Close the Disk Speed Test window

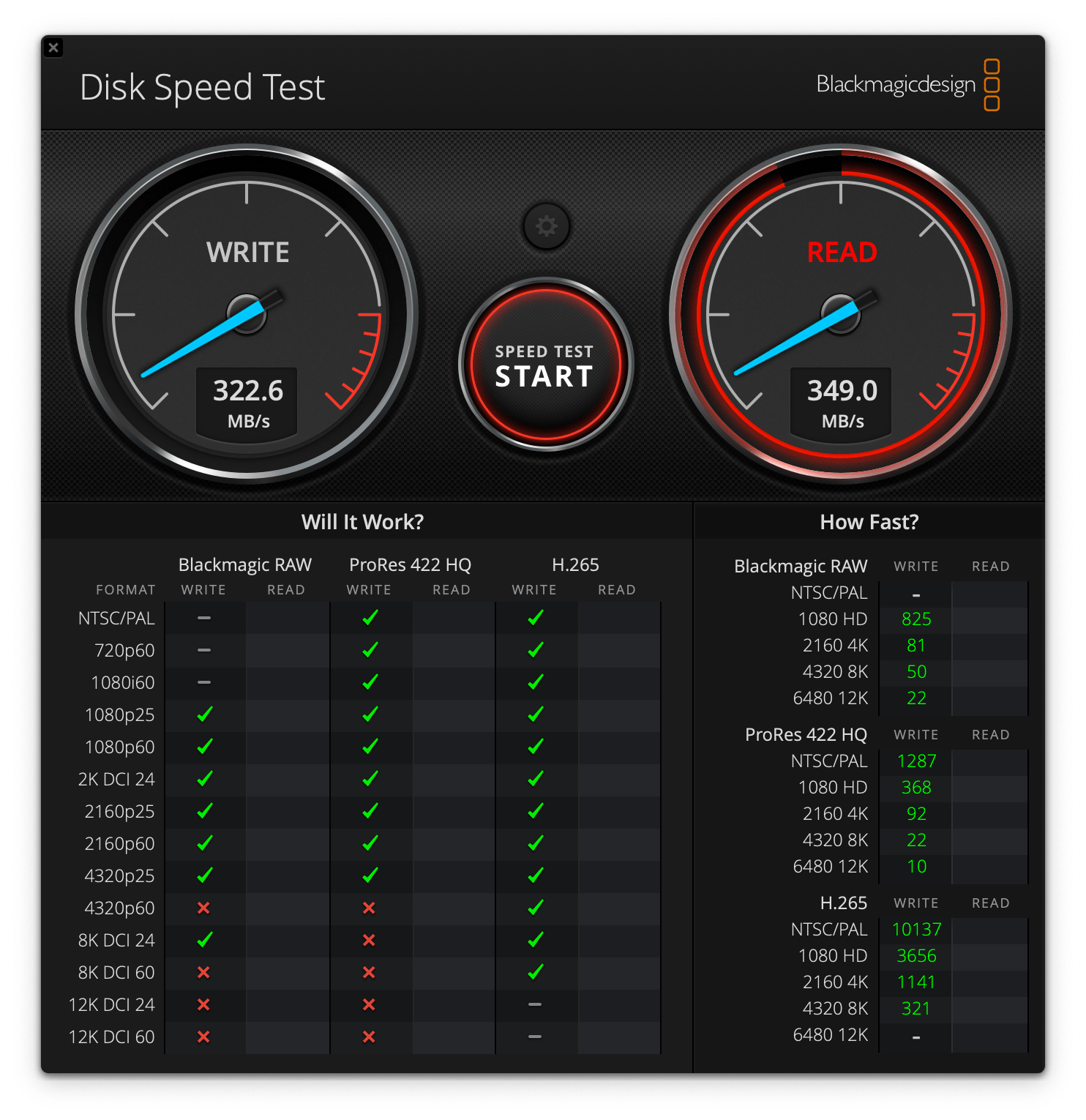[x=53, y=48]
